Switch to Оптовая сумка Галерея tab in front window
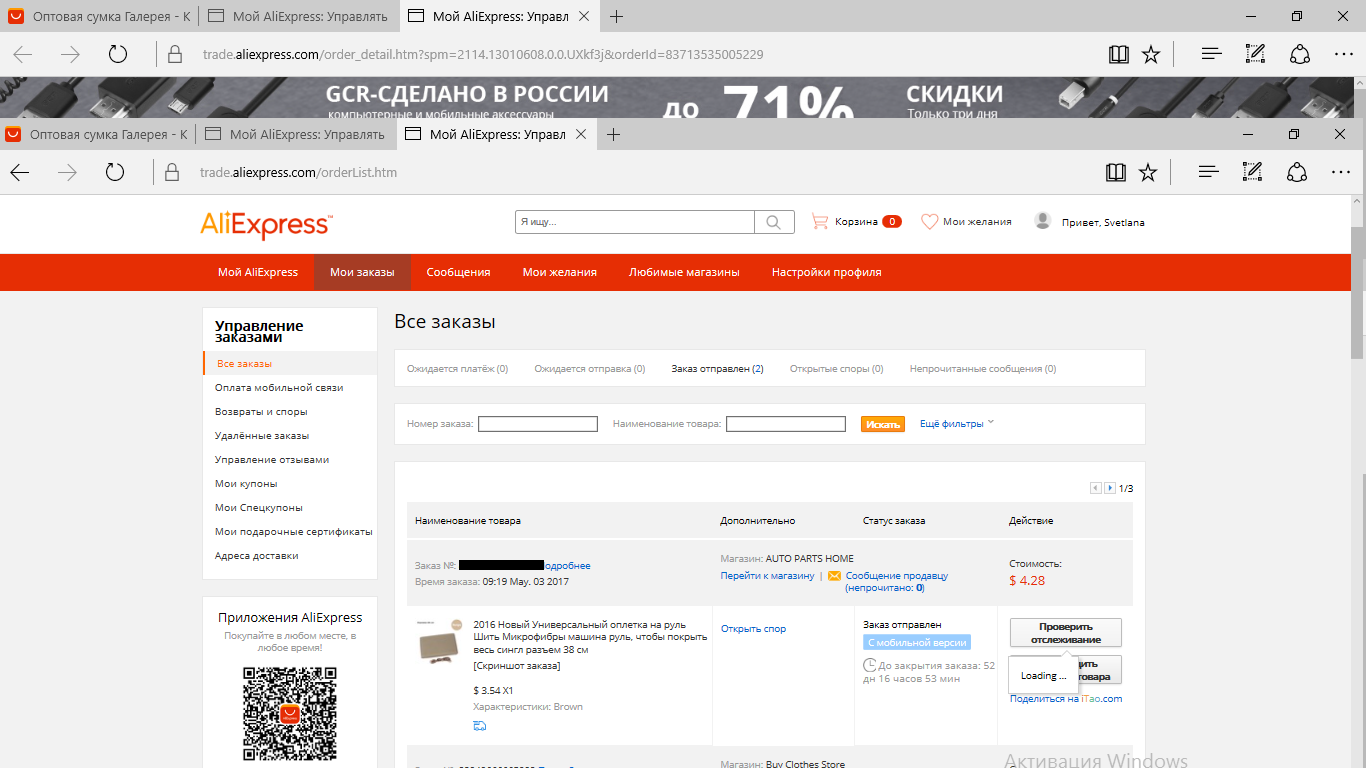The width and height of the screenshot is (1366, 768). pyautogui.click(x=98, y=134)
